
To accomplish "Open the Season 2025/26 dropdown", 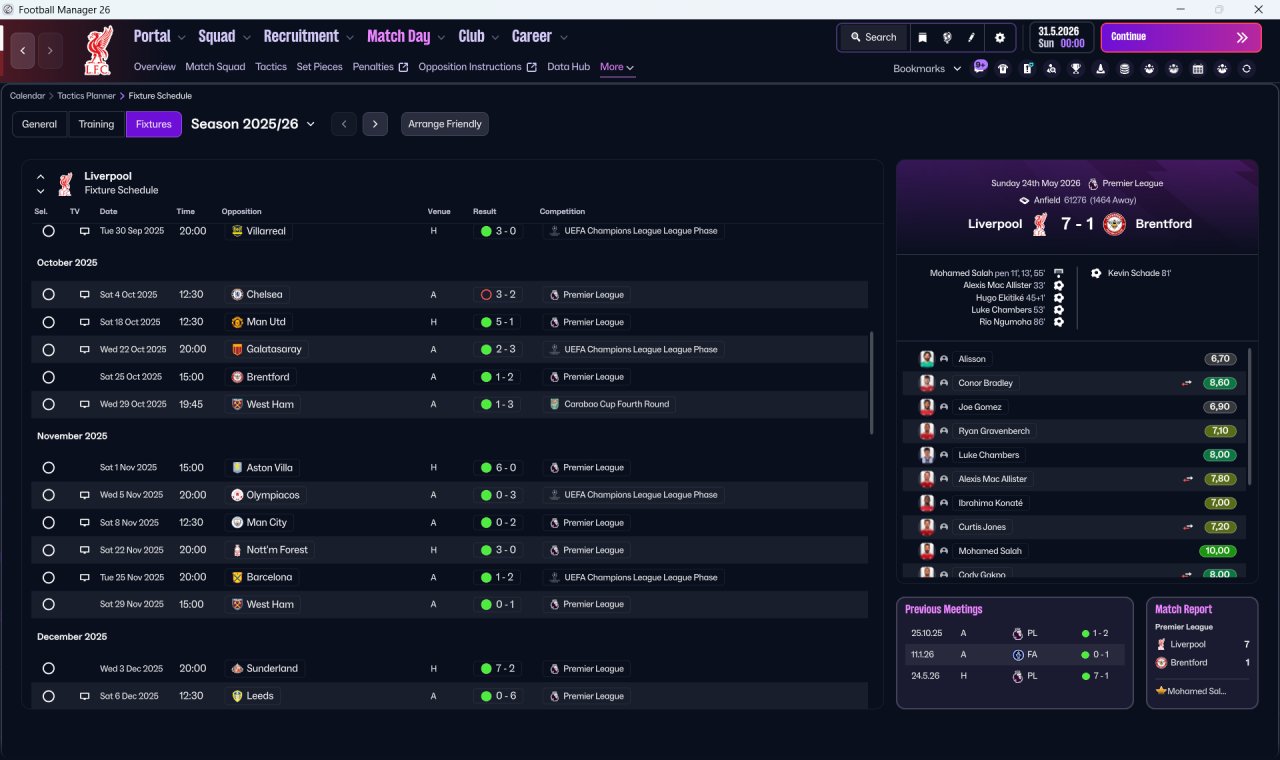I will tap(253, 124).
